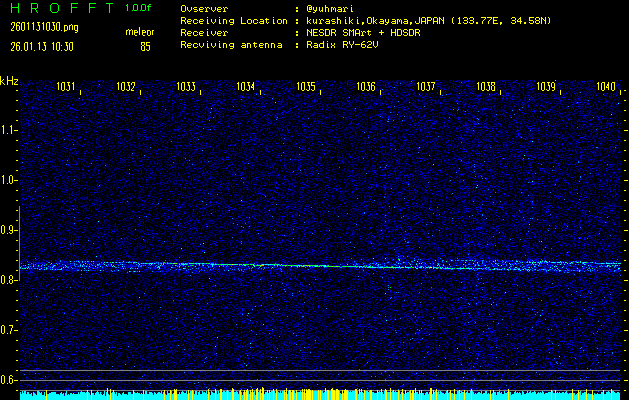Viewport: 629px width, 400px height.
Task: Click the 1.0.0f version label
Action: [x=139, y=8]
